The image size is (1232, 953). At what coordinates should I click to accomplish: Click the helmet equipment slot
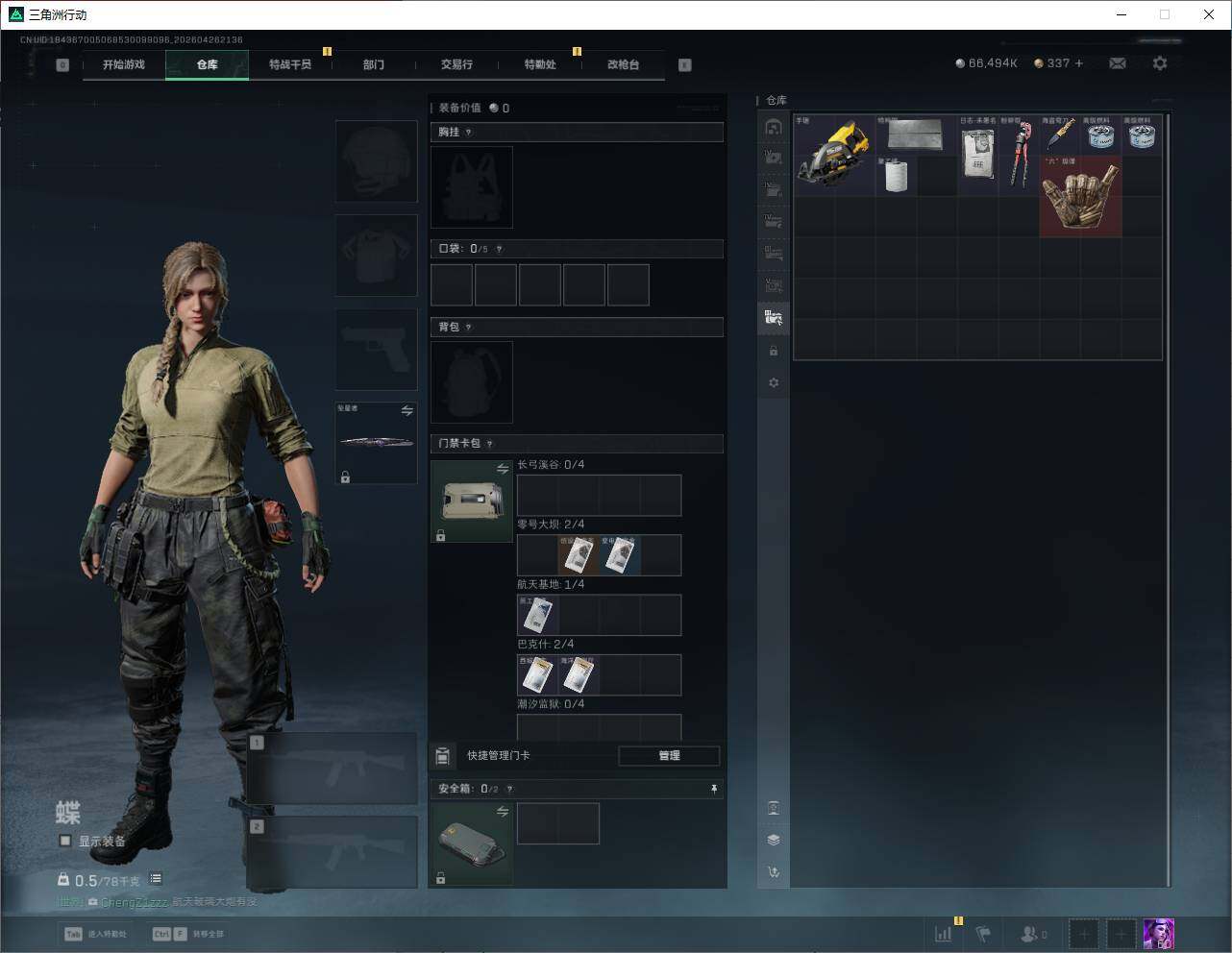coord(377,161)
